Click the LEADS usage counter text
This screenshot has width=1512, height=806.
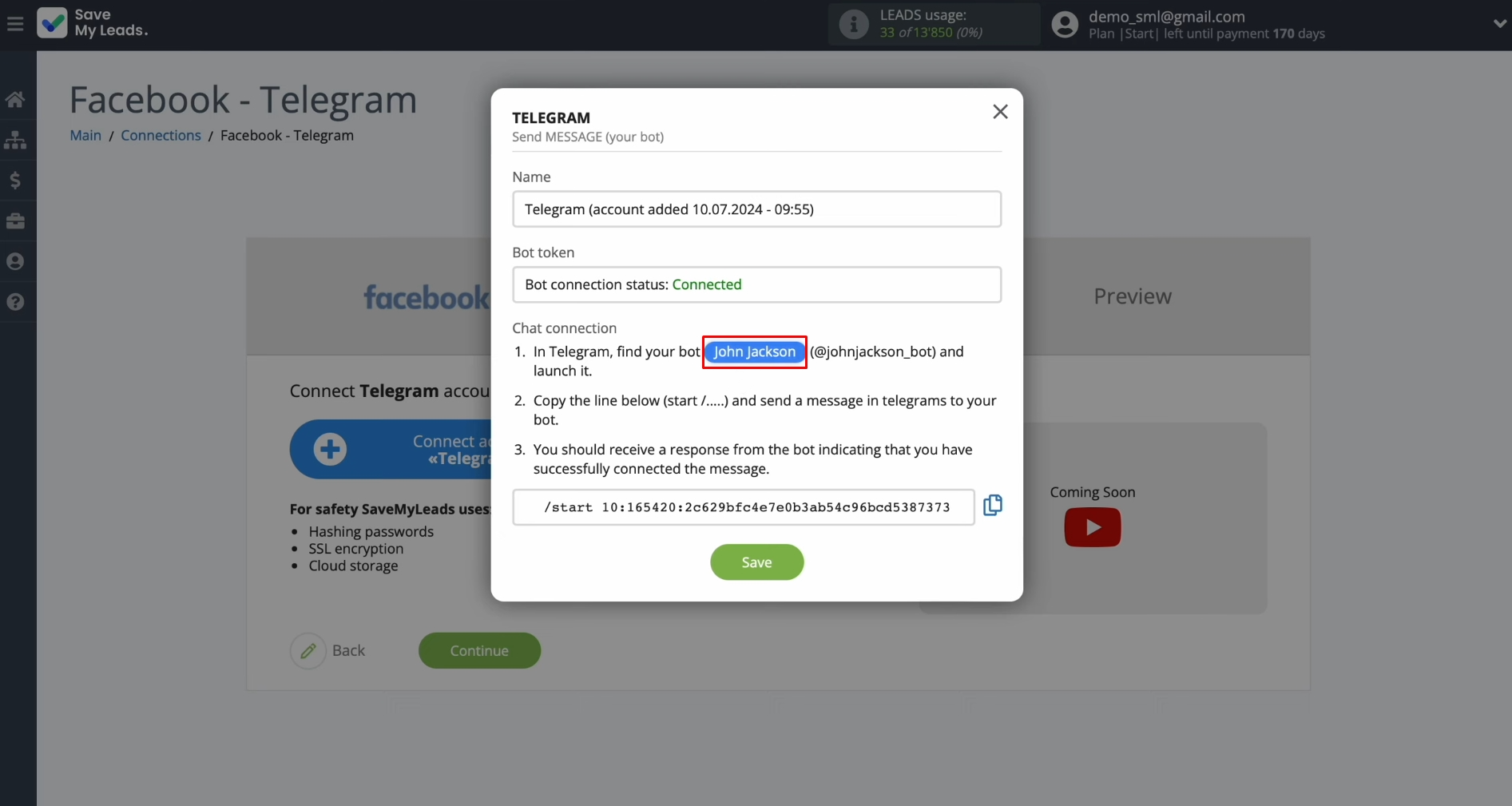pos(931,33)
